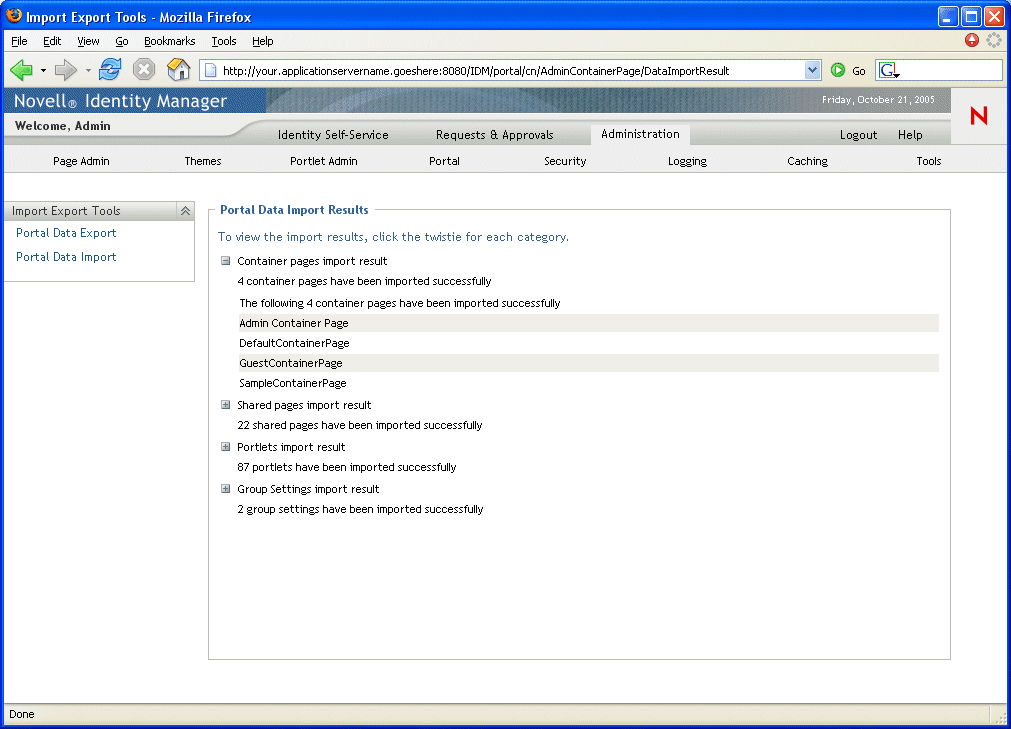Expand Portlets import result twistie
1011x729 pixels.
(226, 447)
